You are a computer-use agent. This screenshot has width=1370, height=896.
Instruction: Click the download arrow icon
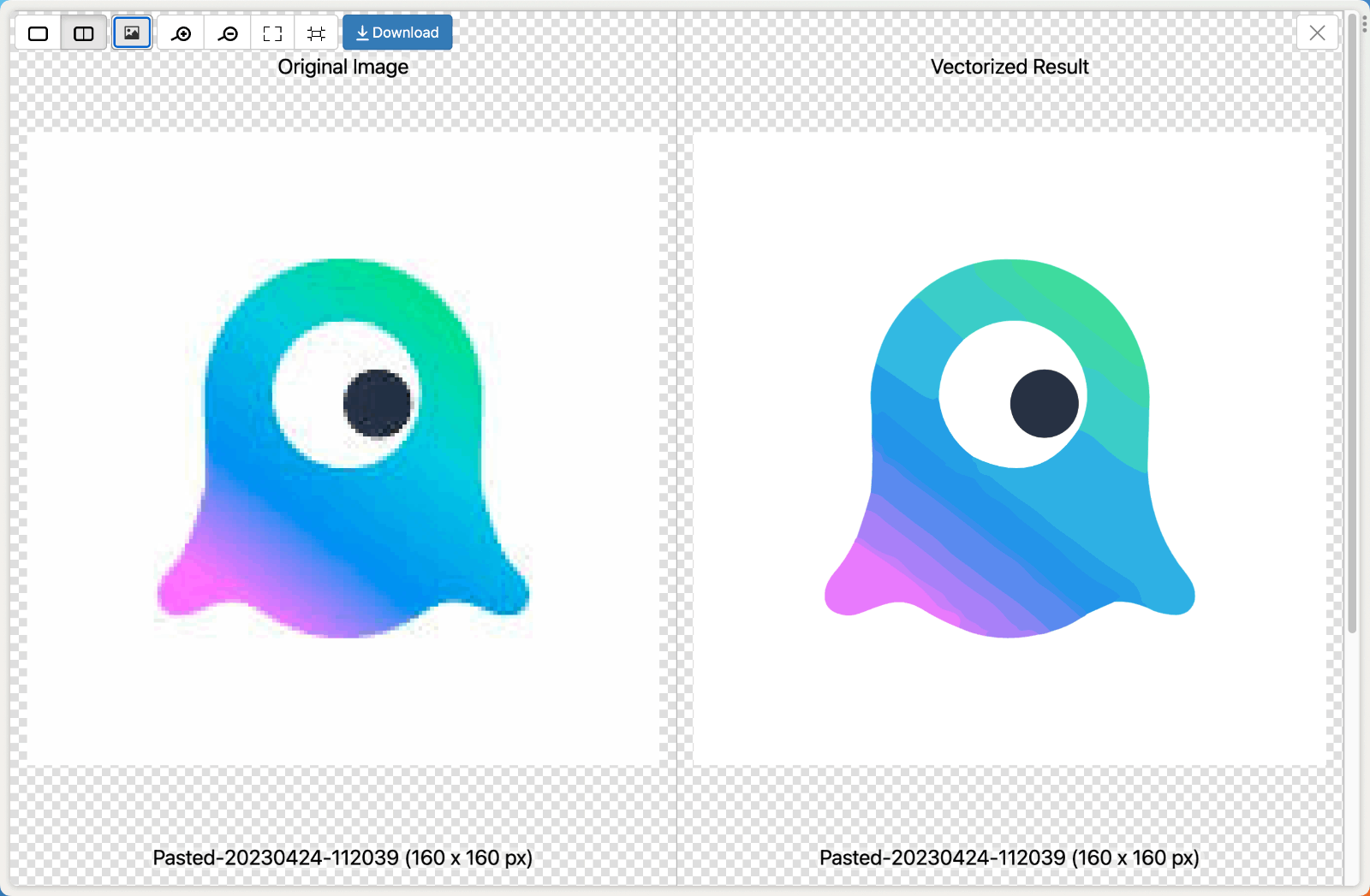[x=361, y=33]
